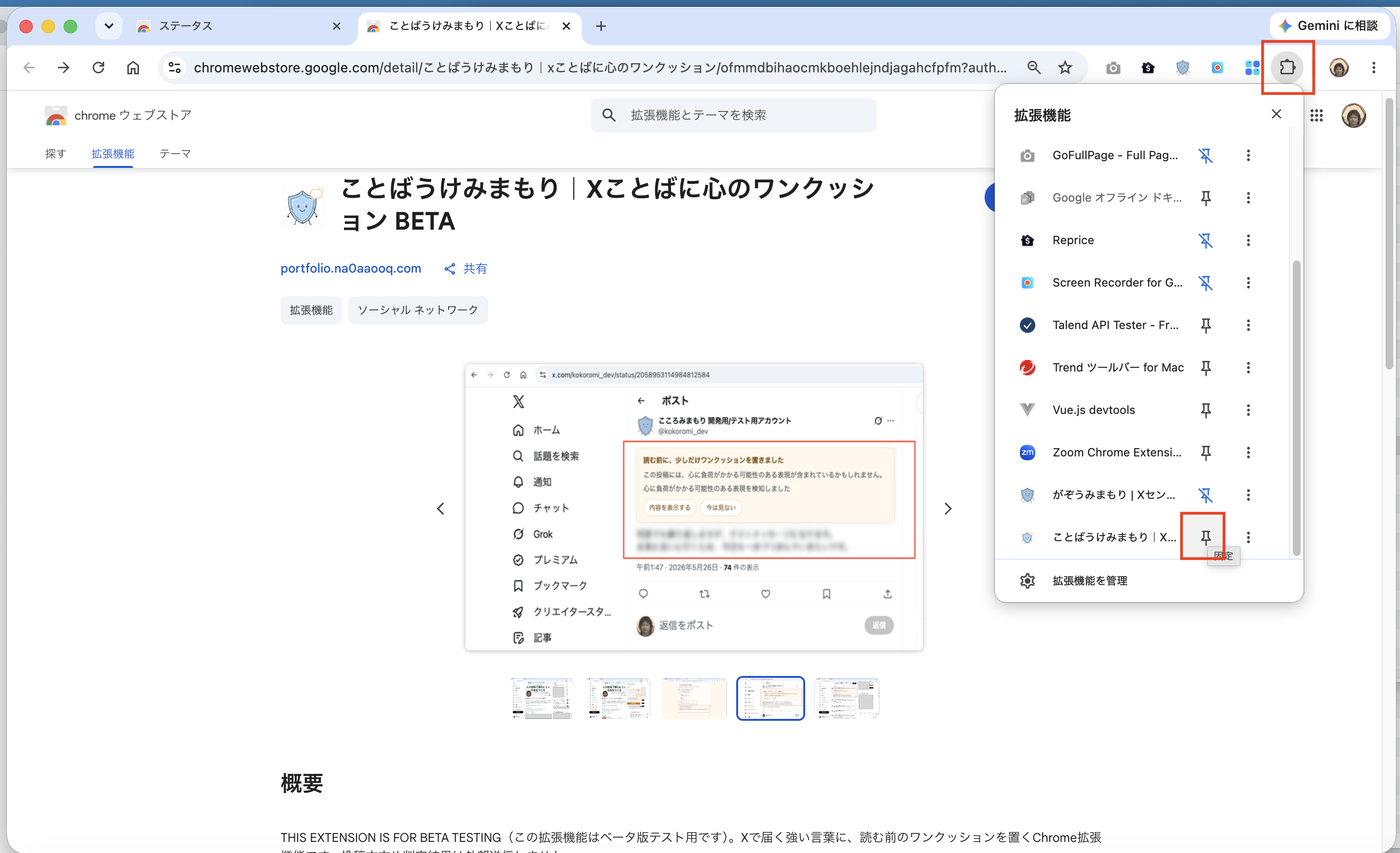Click Gemini に相談 button
Image resolution: width=1400 pixels, height=853 pixels.
tap(1329, 26)
